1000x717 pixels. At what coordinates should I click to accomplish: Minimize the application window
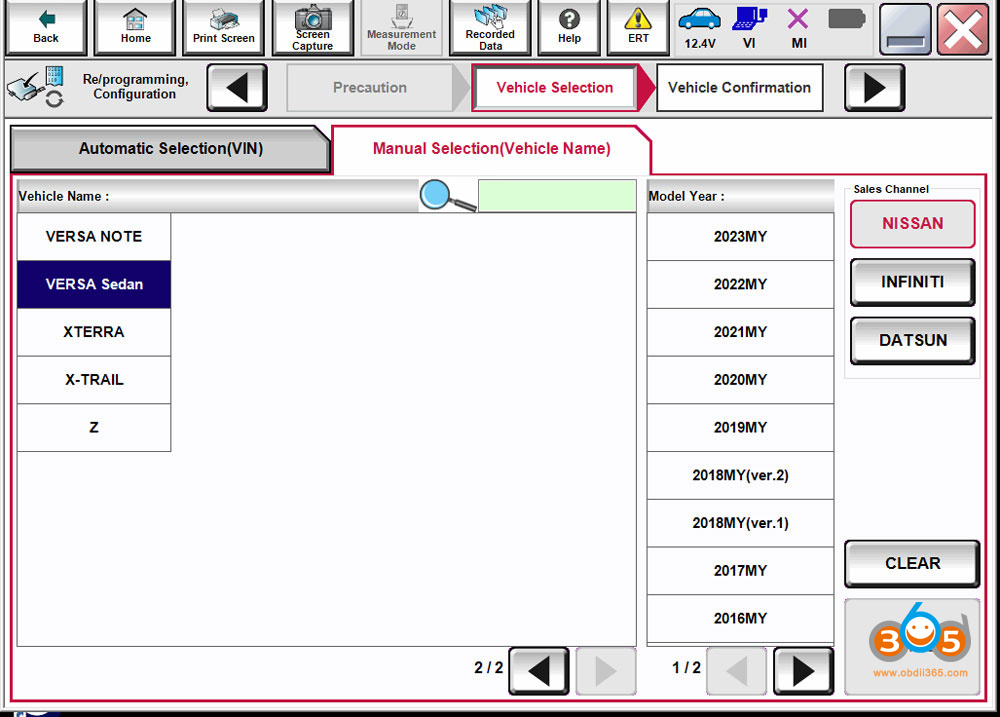tap(905, 29)
